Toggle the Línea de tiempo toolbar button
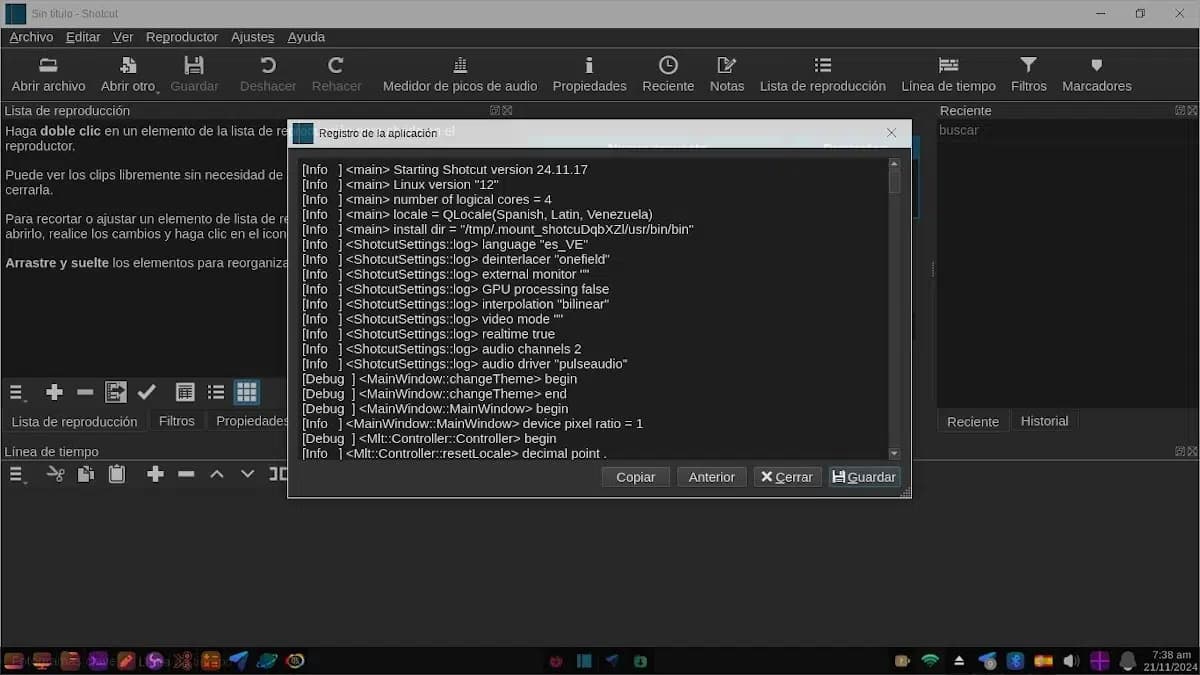 948,75
